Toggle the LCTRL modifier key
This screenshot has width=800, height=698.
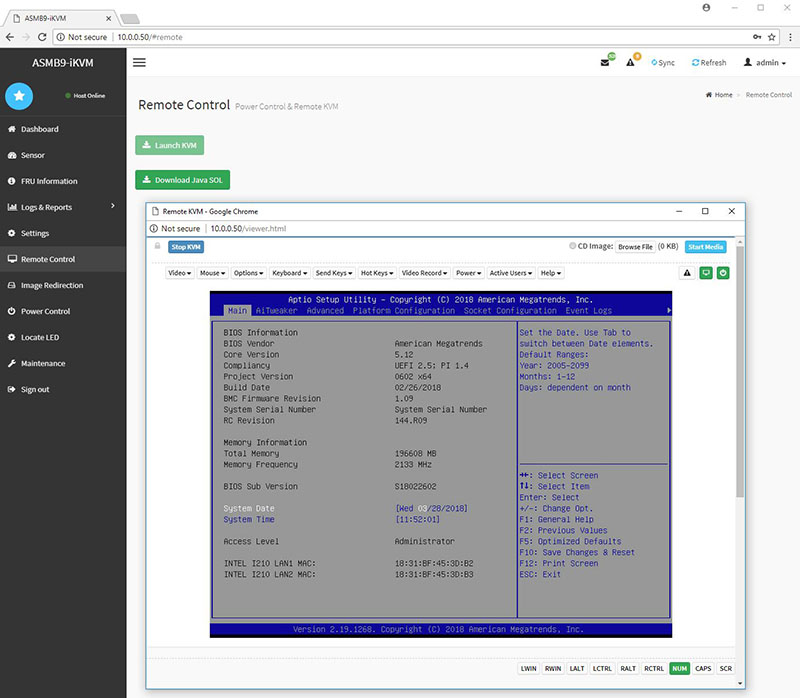tap(602, 668)
